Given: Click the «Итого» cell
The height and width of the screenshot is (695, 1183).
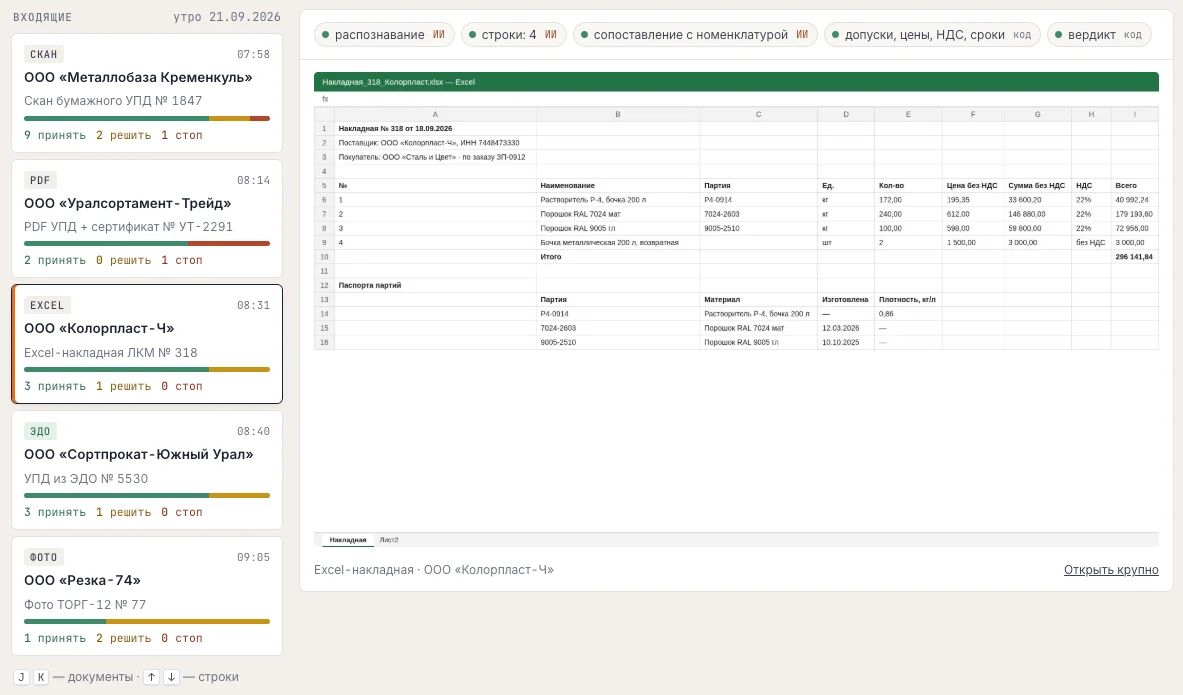Looking at the screenshot, I should point(618,257).
